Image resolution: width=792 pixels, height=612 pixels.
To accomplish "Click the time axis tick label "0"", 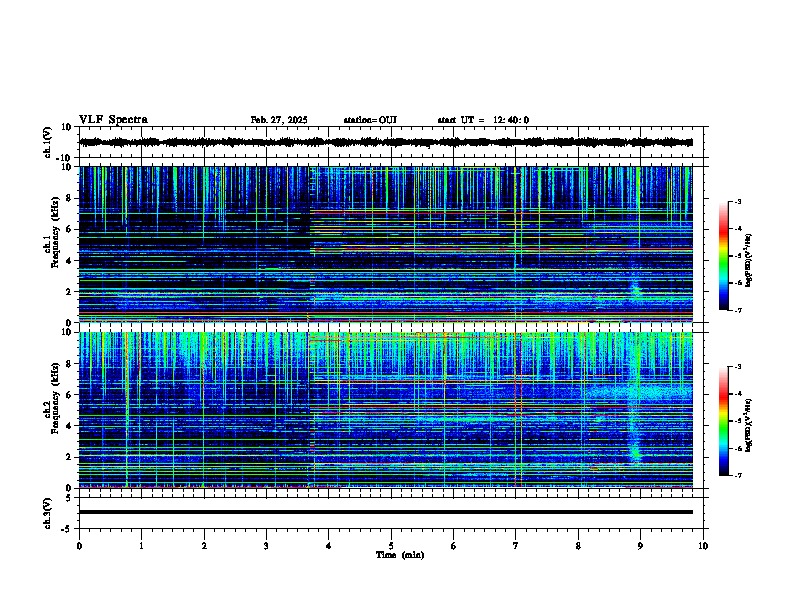I will [79, 546].
